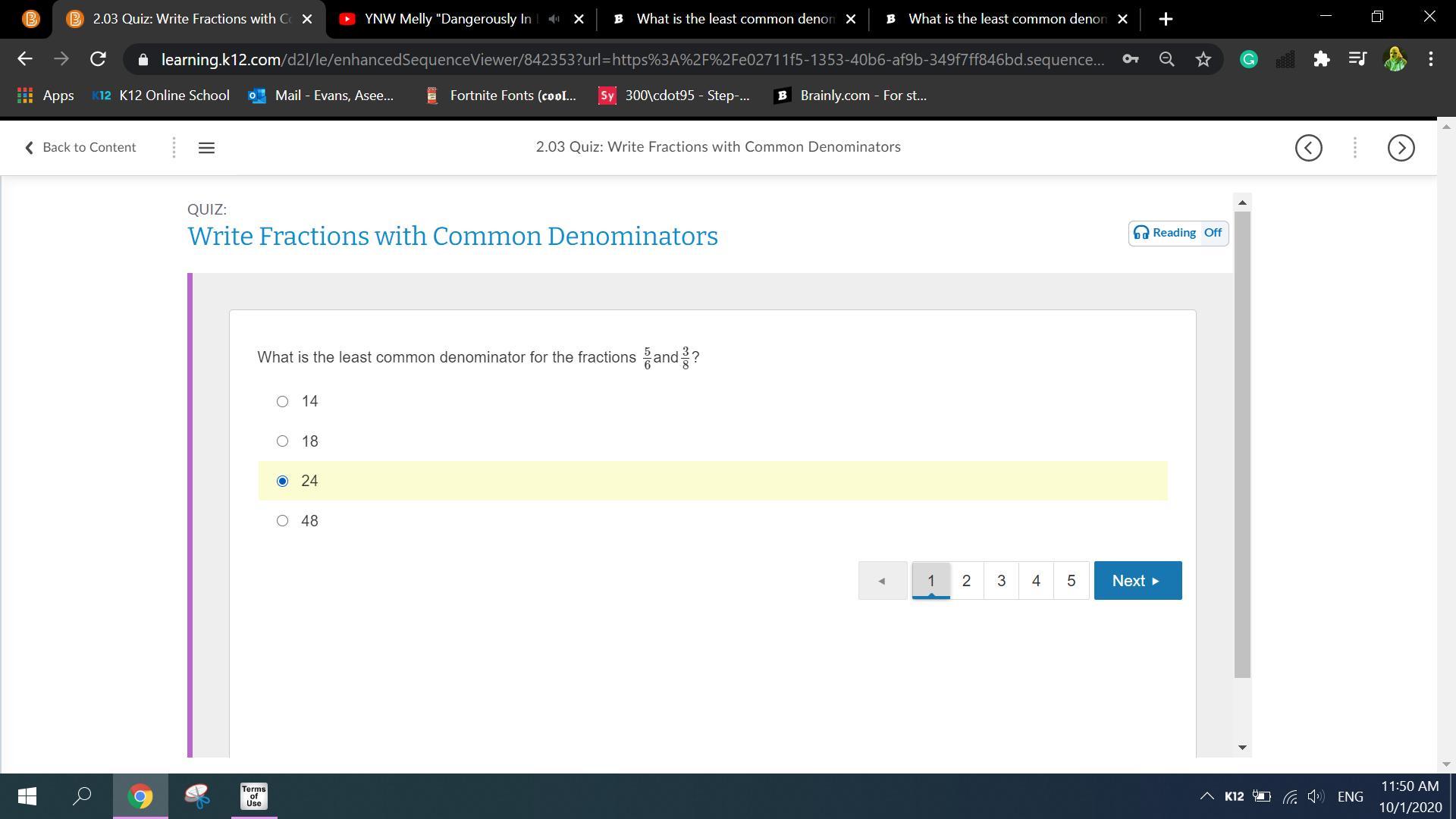The image size is (1456, 819).
Task: Switch to the YNW Melly YouTube tab
Action: (x=447, y=19)
